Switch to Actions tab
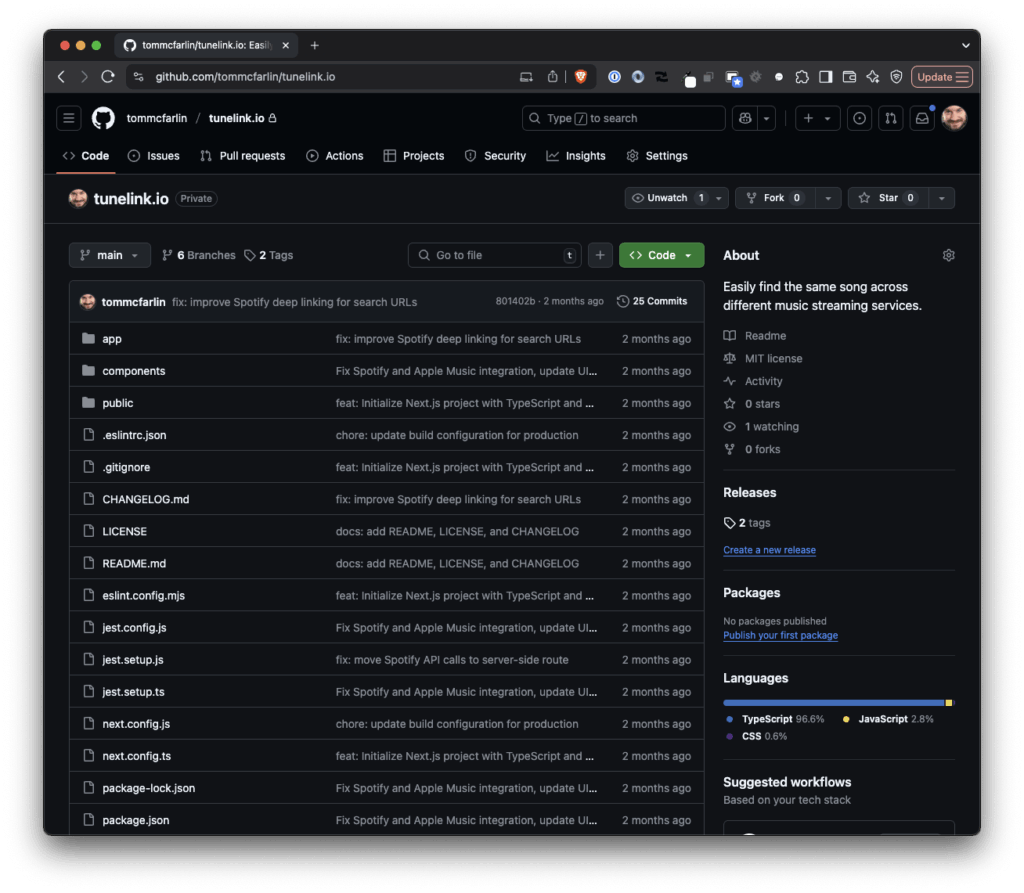This screenshot has height=893, width=1024. (x=335, y=156)
